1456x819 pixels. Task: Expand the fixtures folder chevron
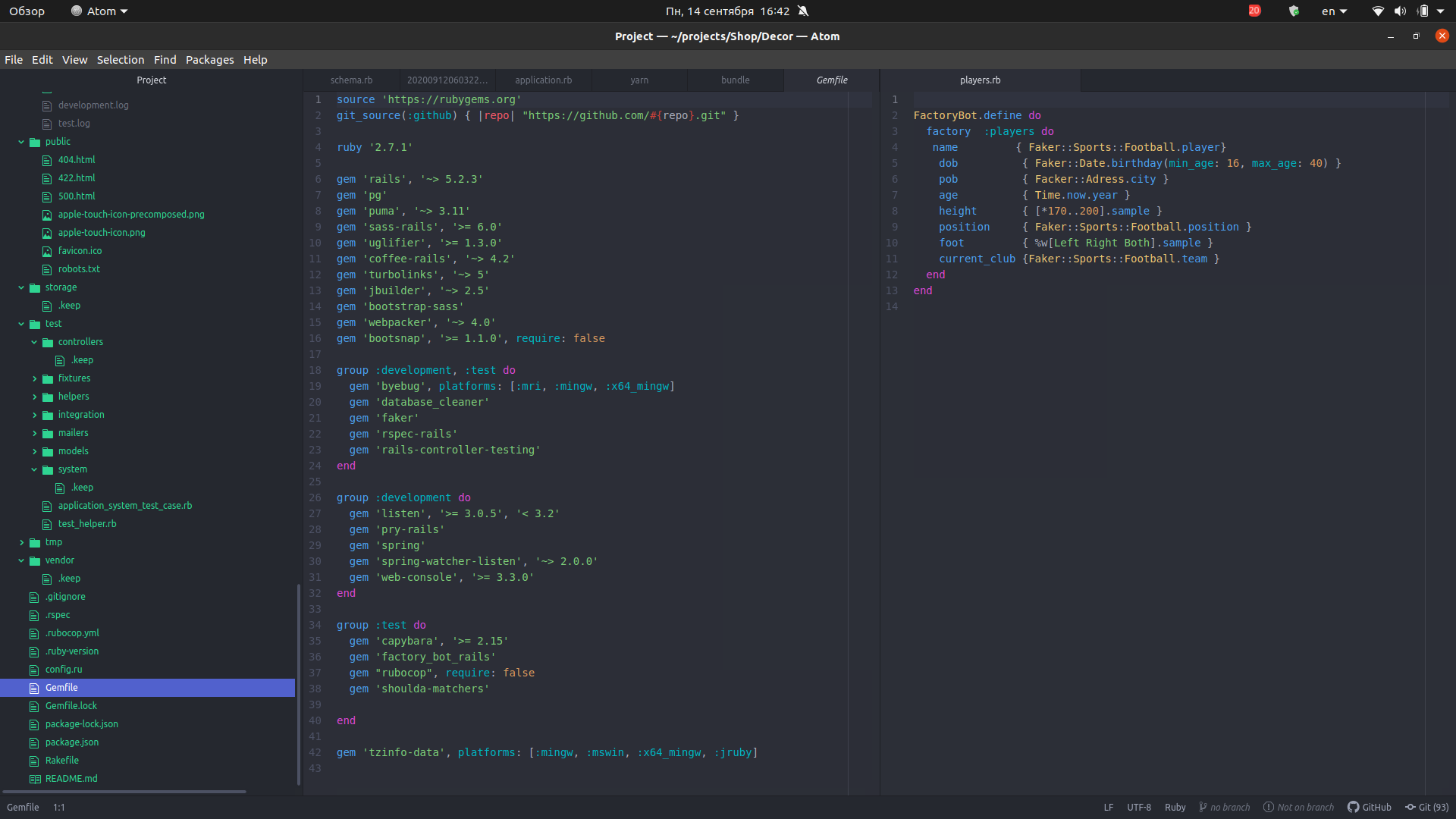(34, 378)
